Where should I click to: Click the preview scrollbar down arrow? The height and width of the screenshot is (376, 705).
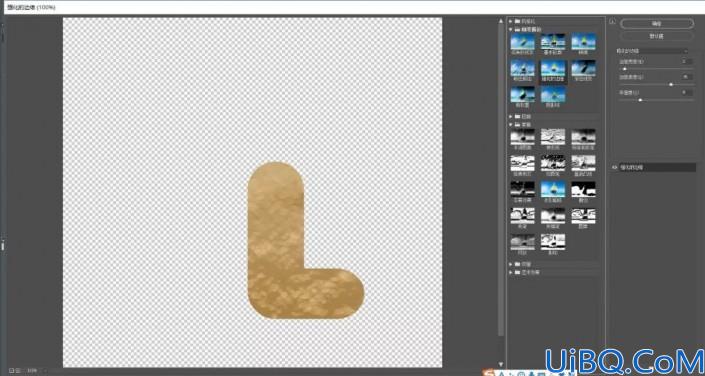(x=501, y=364)
